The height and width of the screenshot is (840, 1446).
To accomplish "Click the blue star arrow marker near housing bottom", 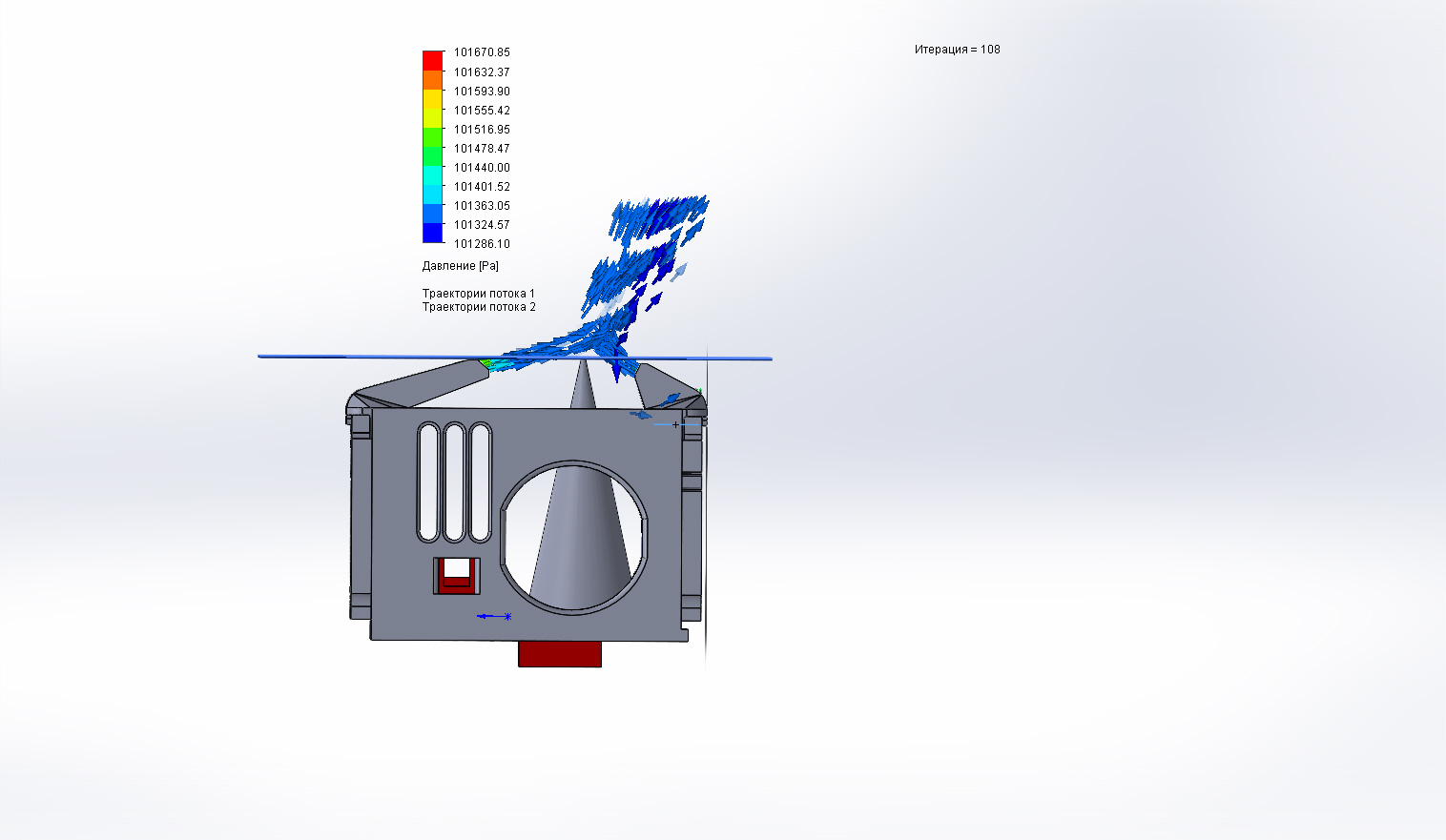I will point(494,616).
